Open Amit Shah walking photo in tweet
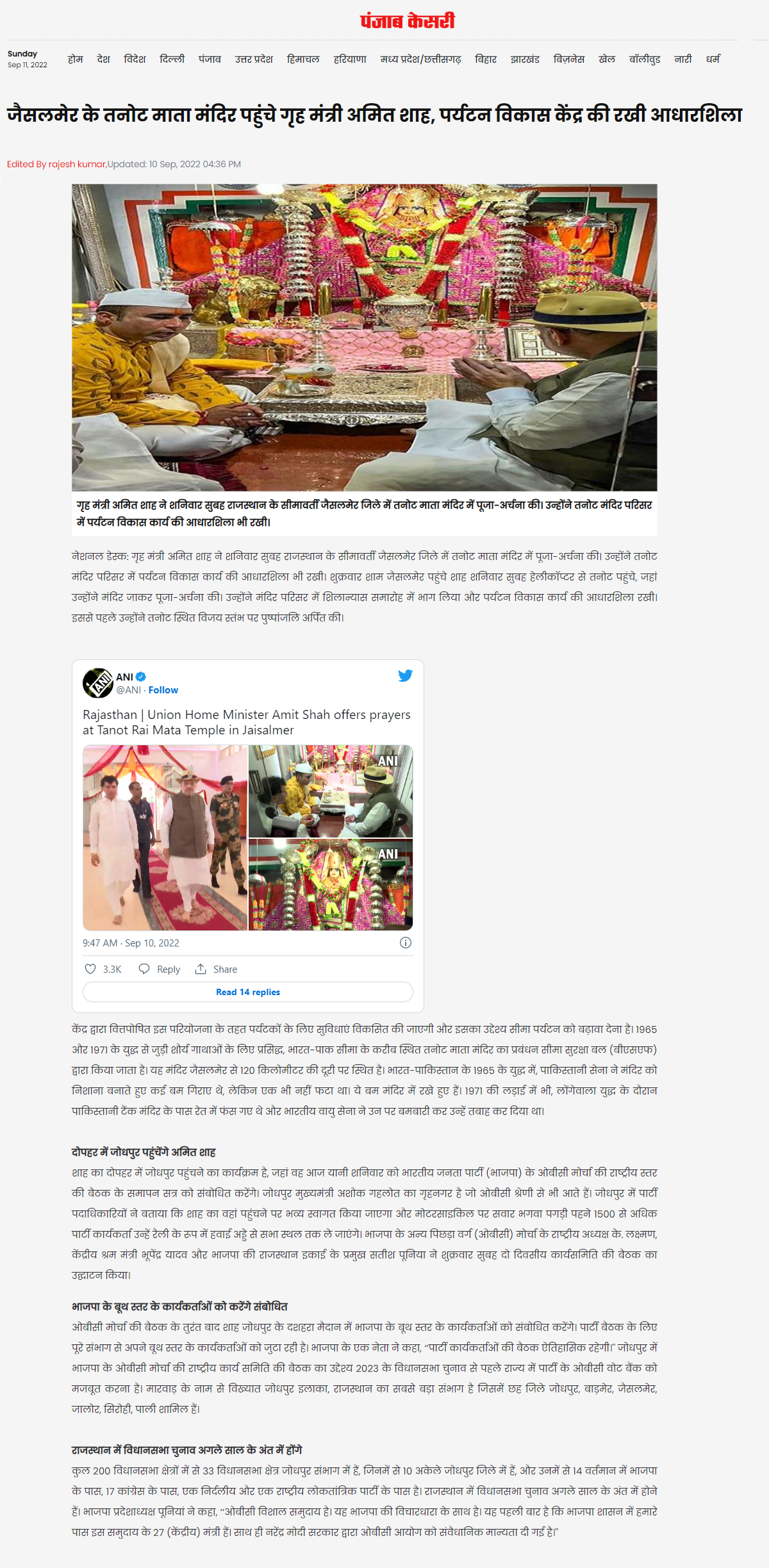The width and height of the screenshot is (769, 1568). [x=165, y=838]
